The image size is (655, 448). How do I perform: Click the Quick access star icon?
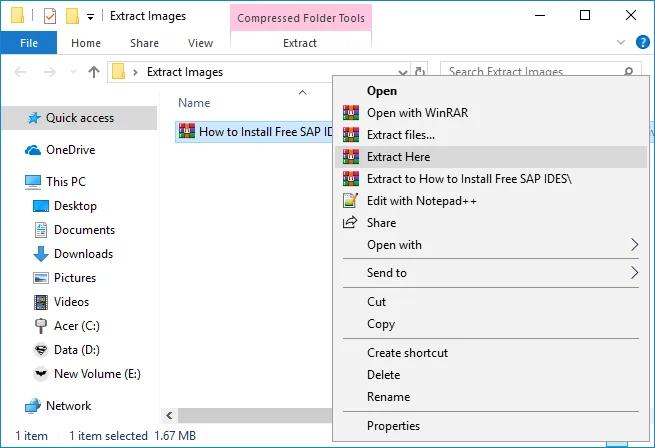point(32,118)
